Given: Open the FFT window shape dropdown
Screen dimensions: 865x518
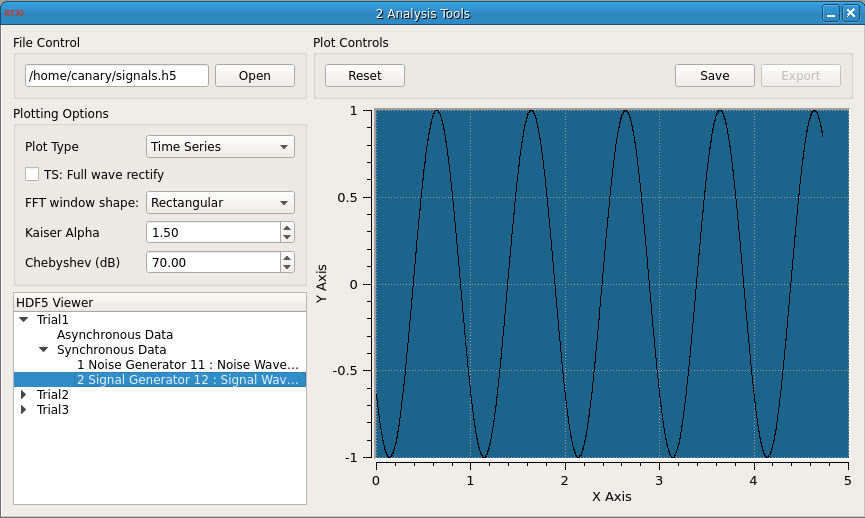Looking at the screenshot, I should pos(220,202).
